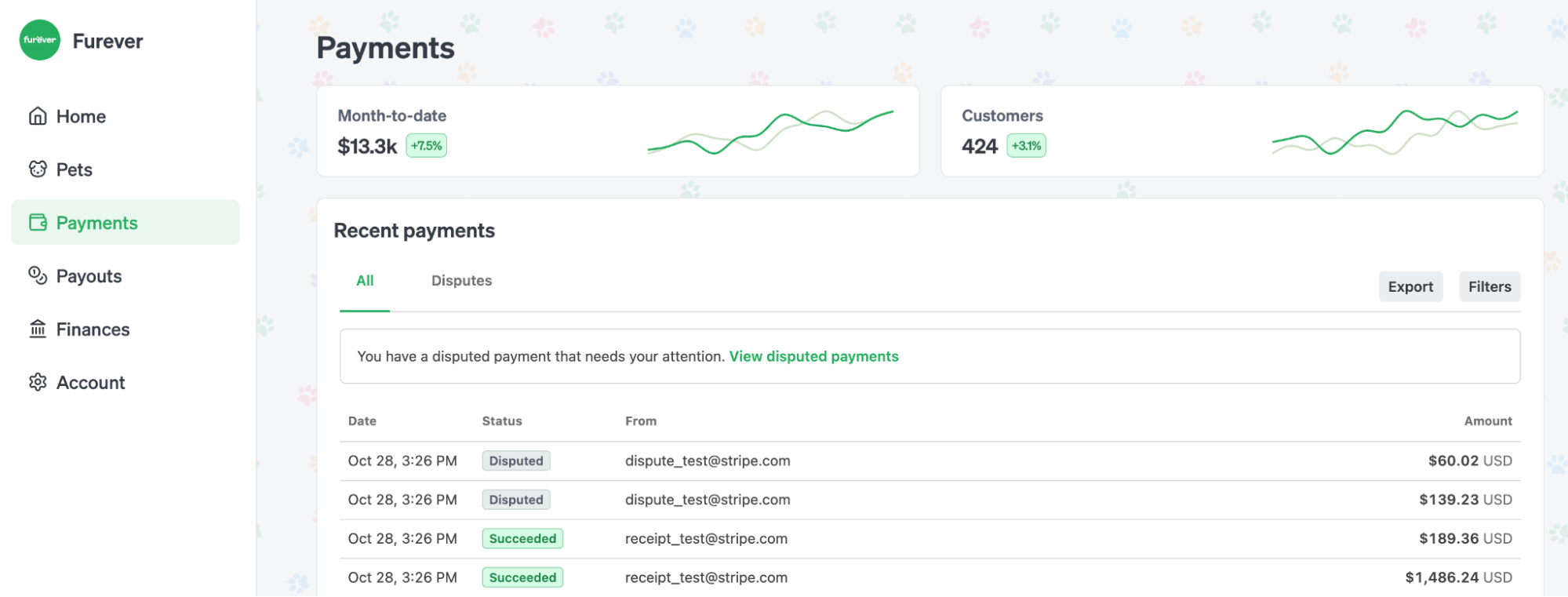Open the Filters button
1568x597 pixels.
point(1489,287)
